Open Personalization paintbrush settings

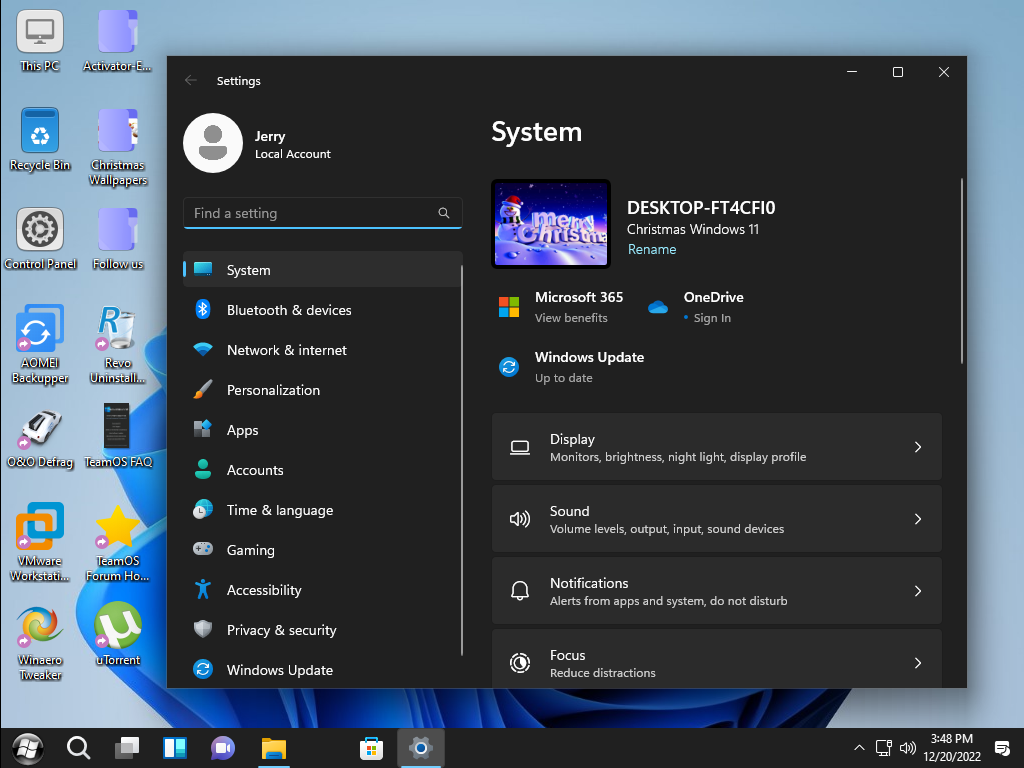click(x=272, y=390)
